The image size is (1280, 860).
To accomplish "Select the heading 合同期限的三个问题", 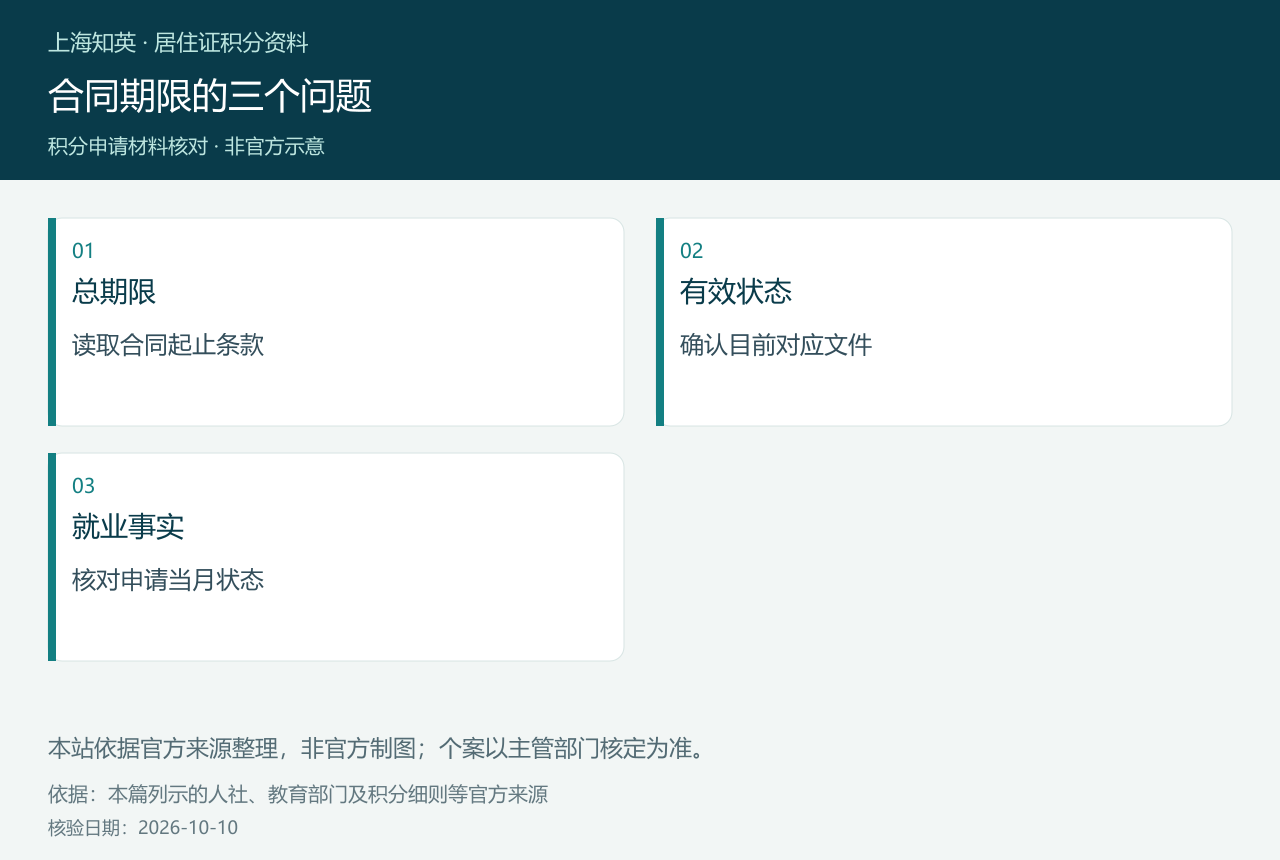I will pyautogui.click(x=210, y=96).
